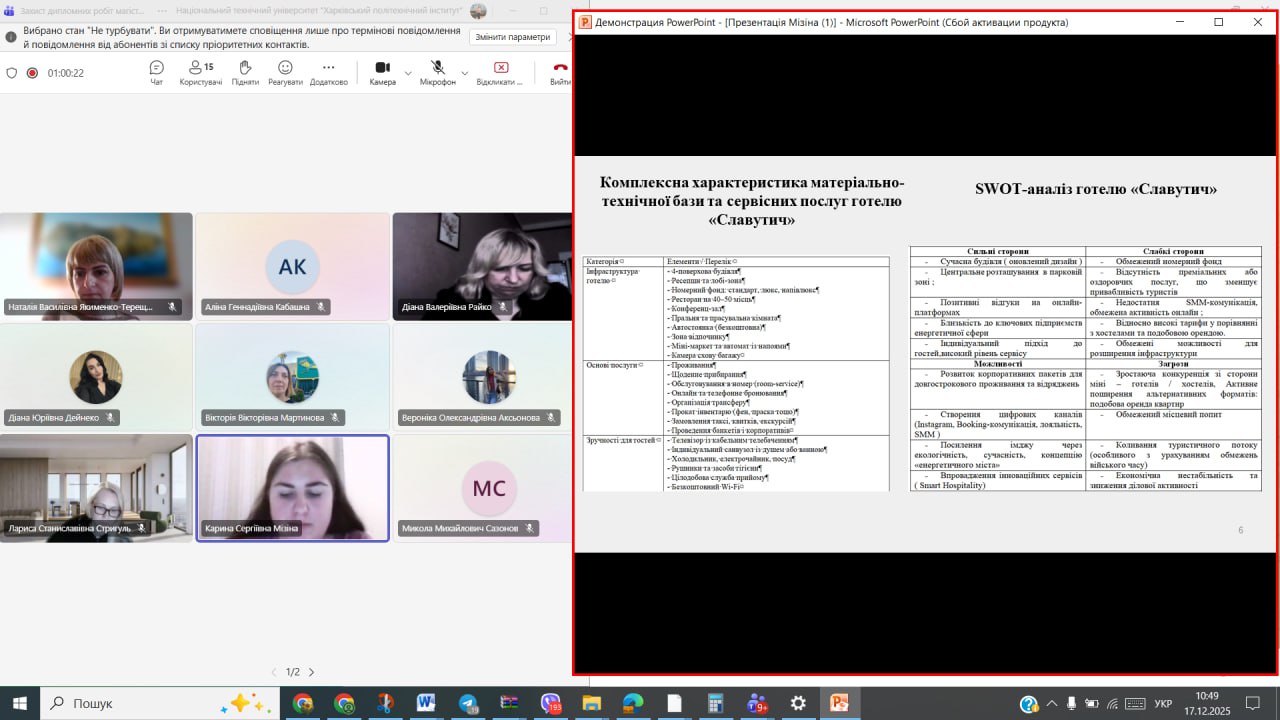Viewport: 1280px width, 720px height.
Task: Stop sharing with Відкликати button
Action: pos(500,73)
